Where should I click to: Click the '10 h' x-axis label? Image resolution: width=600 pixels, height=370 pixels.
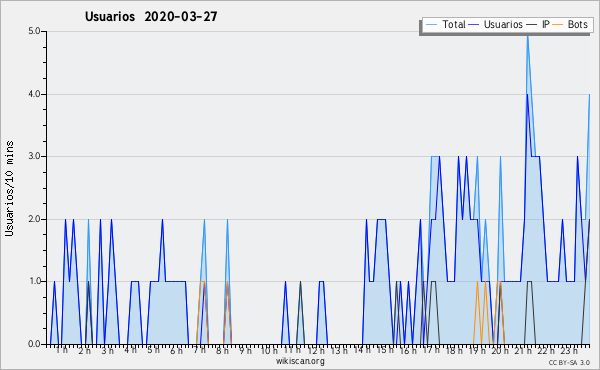pos(269,350)
